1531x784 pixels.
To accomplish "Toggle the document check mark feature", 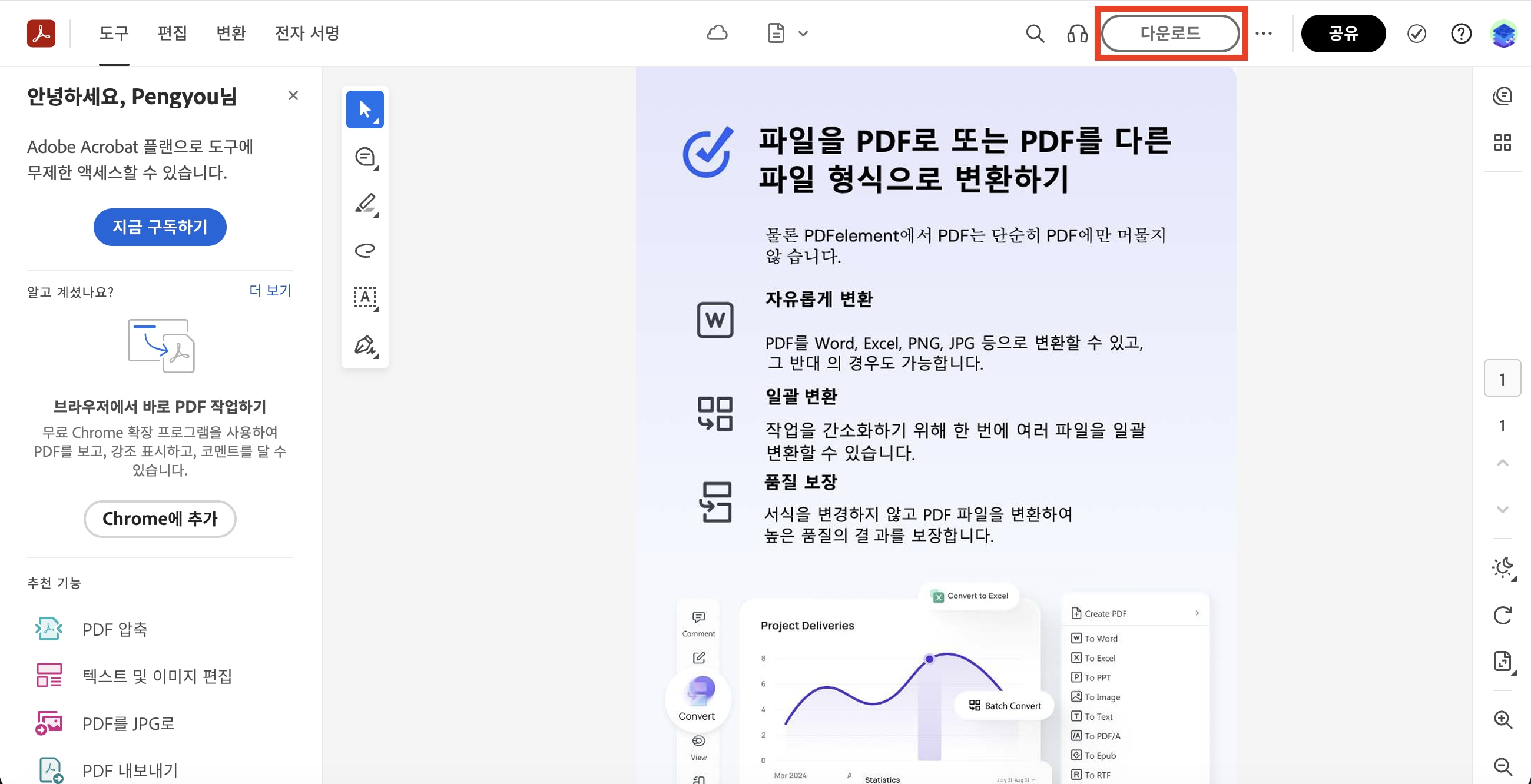I will pos(1417,34).
